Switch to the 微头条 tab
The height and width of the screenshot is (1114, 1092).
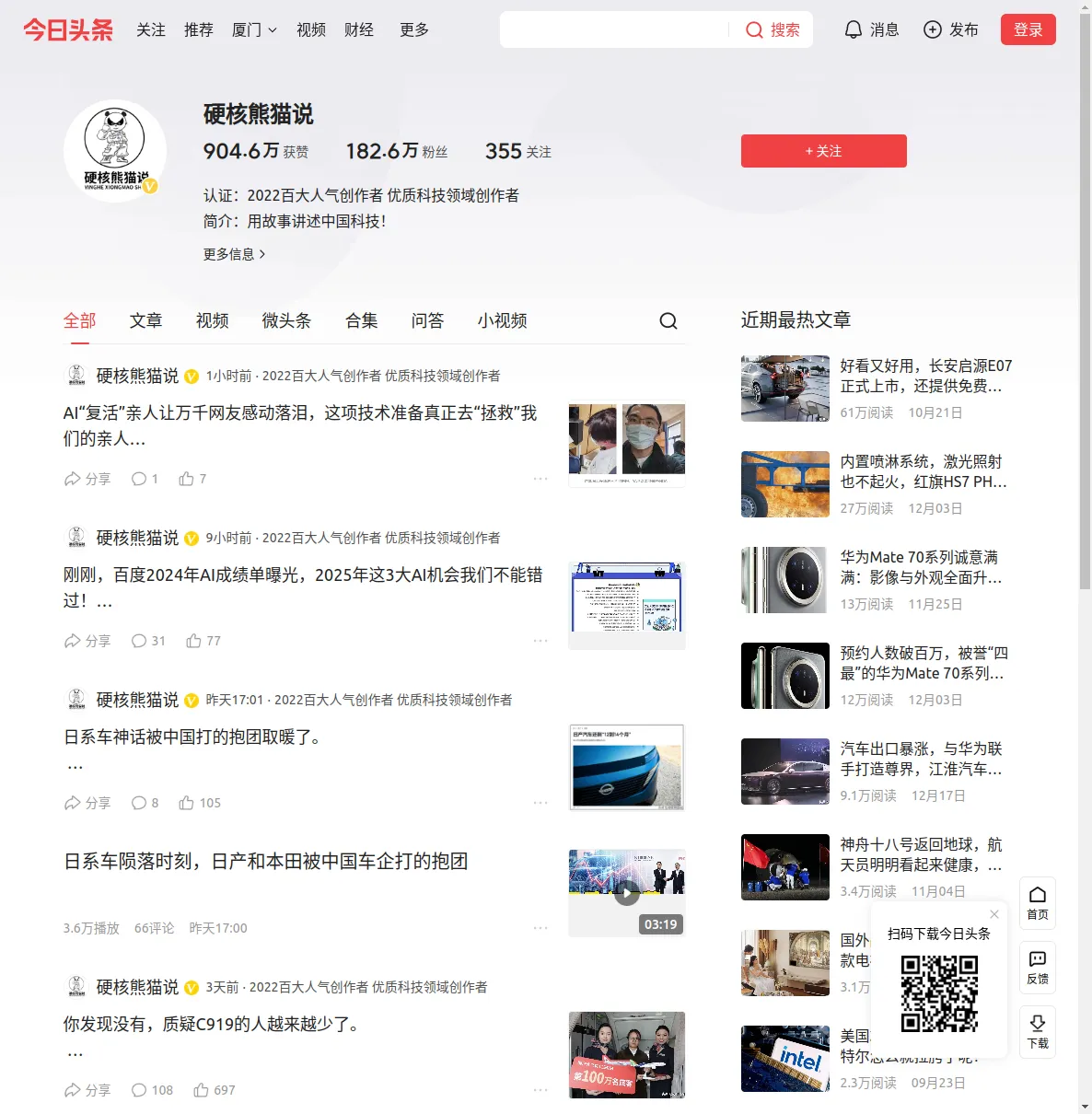pos(287,320)
